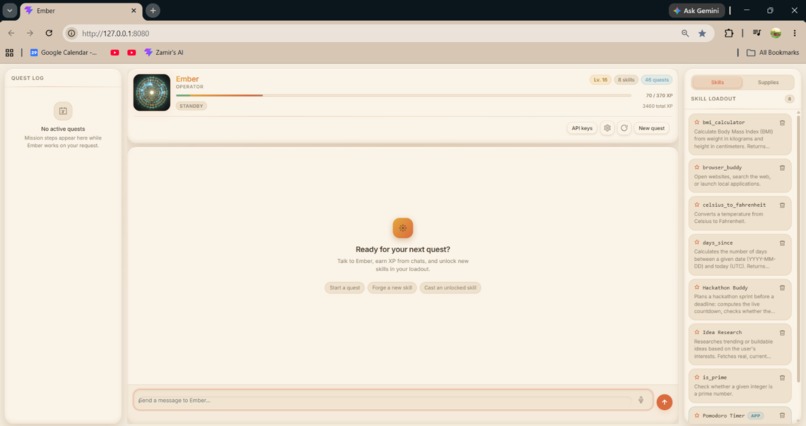Screen dimensions: 806x426
Task: Activate the microphone icon in message box
Action: [x=641, y=400]
